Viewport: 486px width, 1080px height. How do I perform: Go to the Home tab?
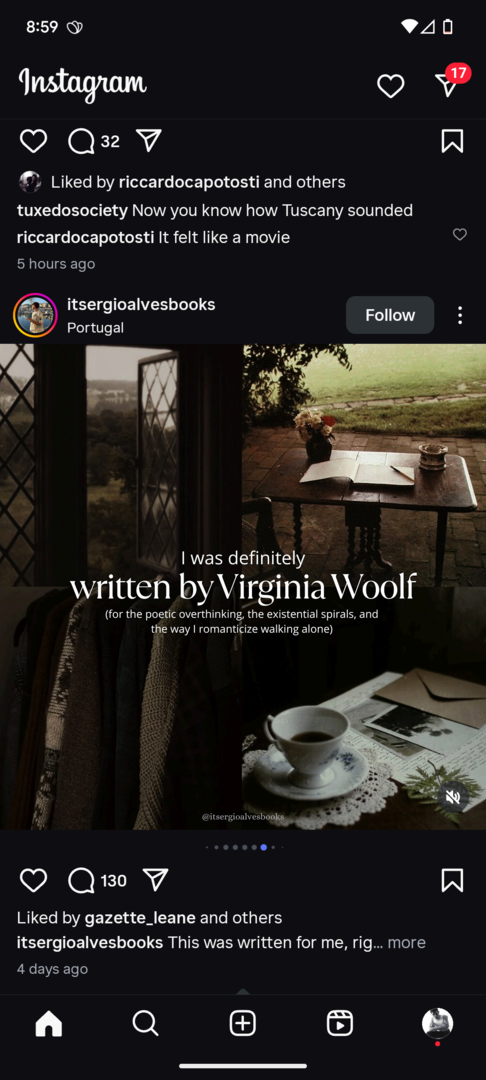click(48, 1024)
